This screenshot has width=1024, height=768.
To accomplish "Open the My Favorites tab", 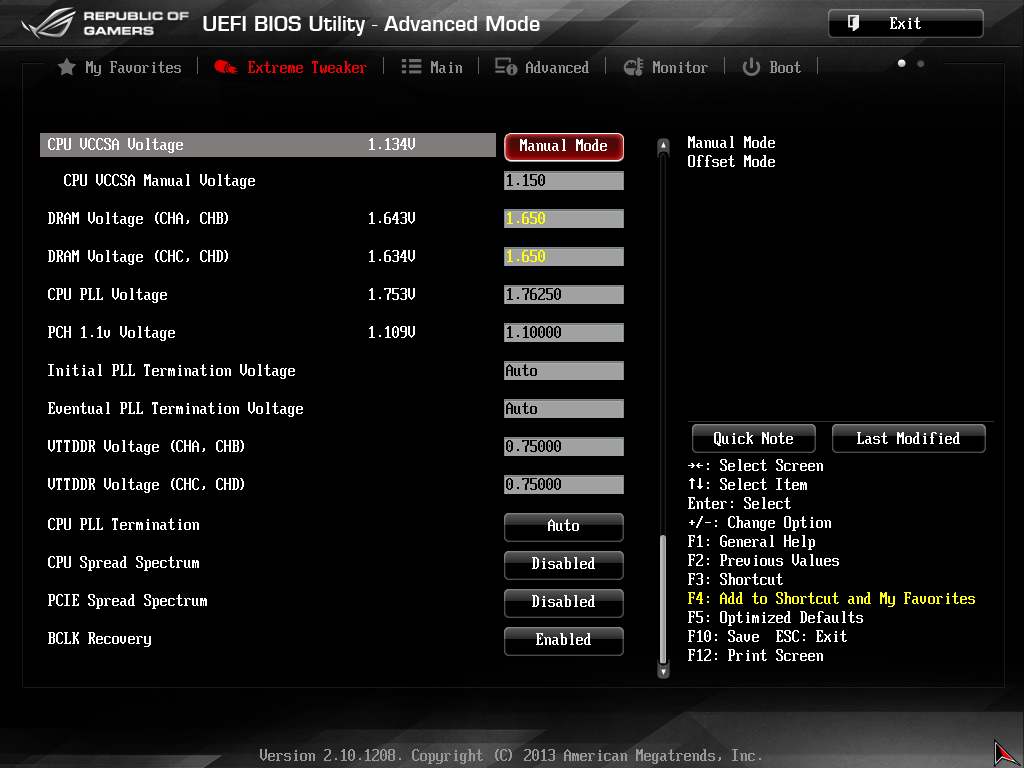I will tap(120, 67).
